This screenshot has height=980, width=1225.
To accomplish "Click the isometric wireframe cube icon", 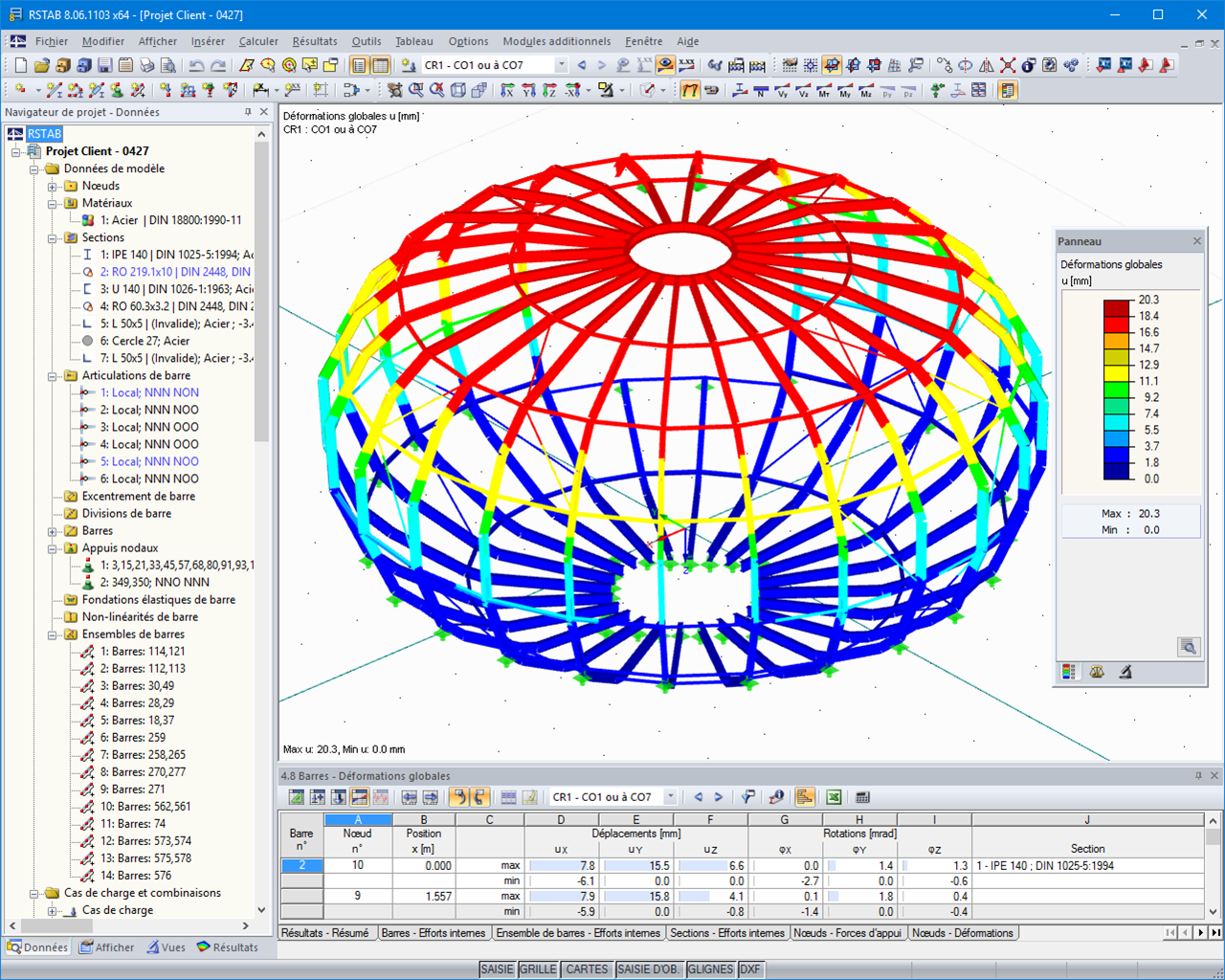I will 457,90.
